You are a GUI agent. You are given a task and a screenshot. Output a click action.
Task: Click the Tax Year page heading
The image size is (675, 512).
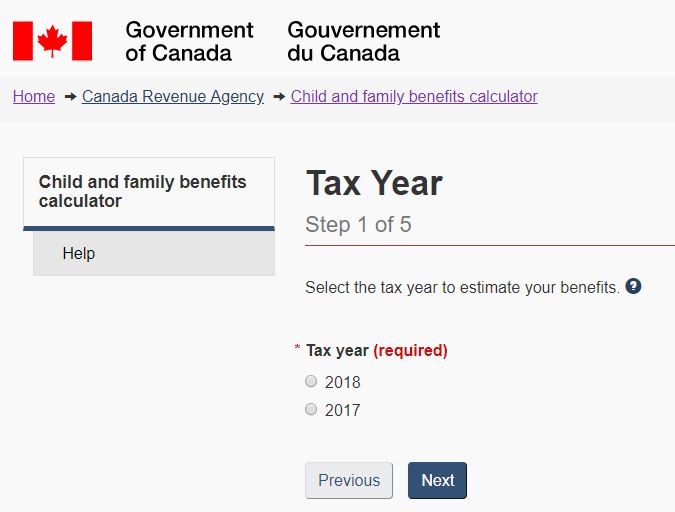[x=374, y=183]
